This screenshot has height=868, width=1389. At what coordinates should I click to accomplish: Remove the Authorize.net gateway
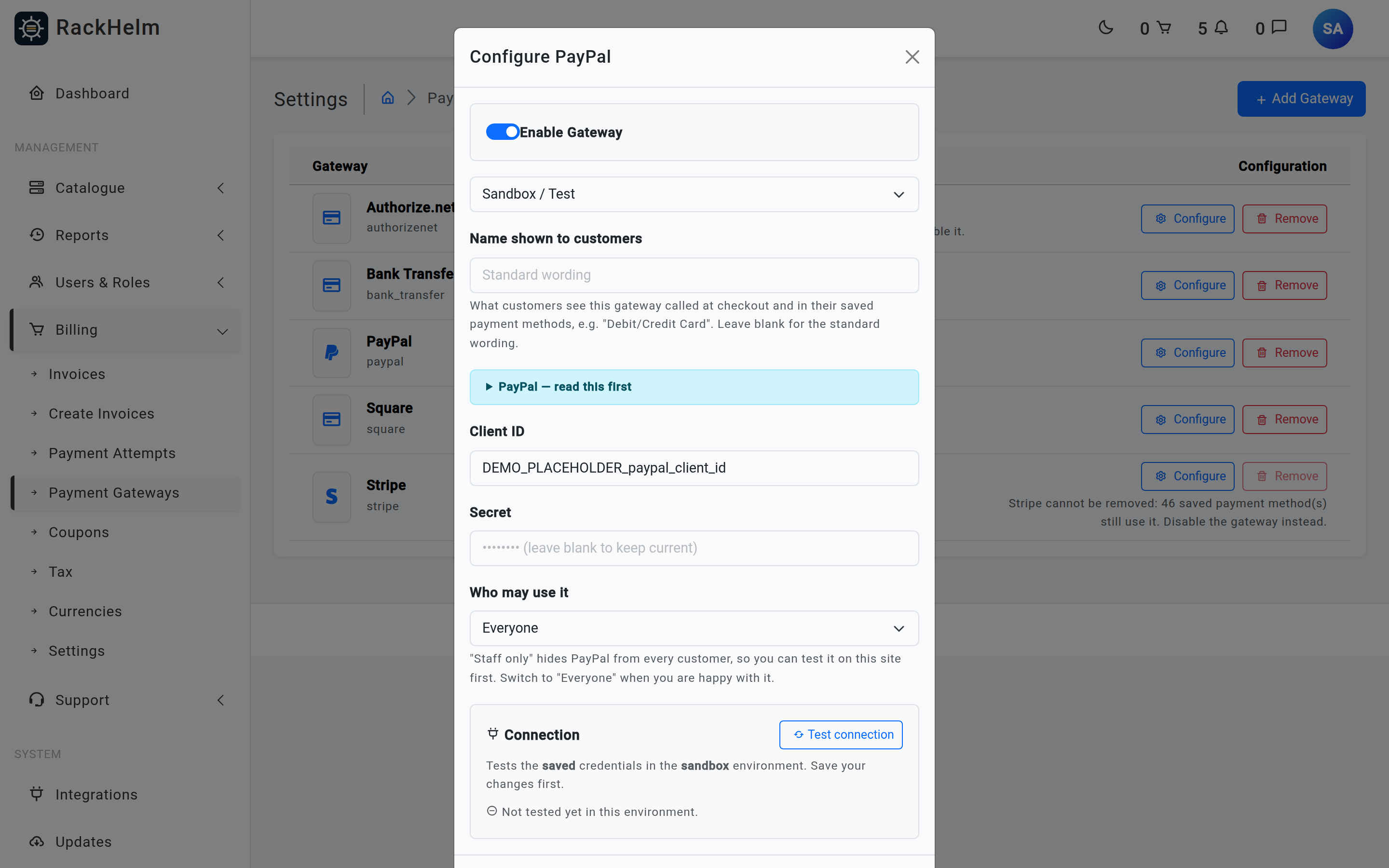1284,219
